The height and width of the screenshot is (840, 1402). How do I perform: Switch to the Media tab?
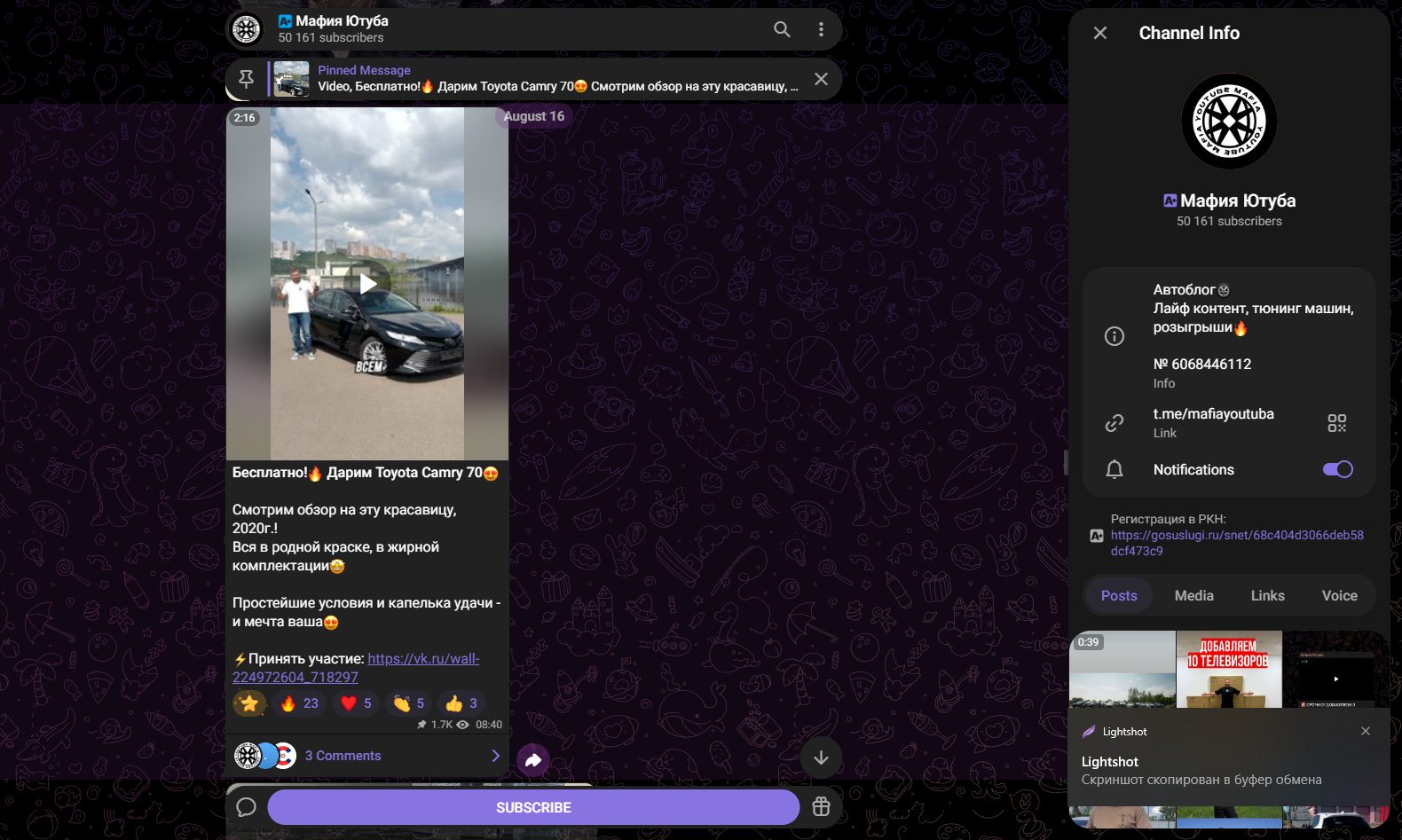[1193, 596]
